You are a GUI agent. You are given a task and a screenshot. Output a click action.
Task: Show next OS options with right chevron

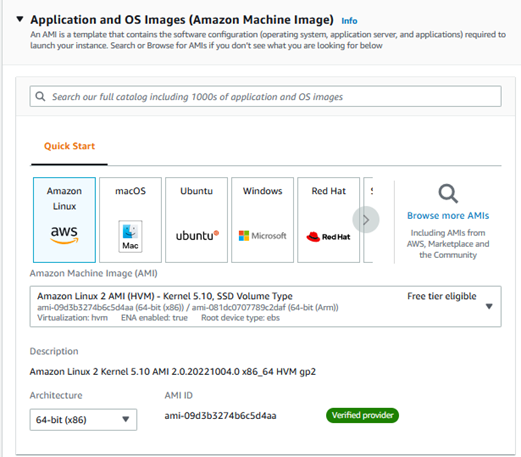pos(366,220)
